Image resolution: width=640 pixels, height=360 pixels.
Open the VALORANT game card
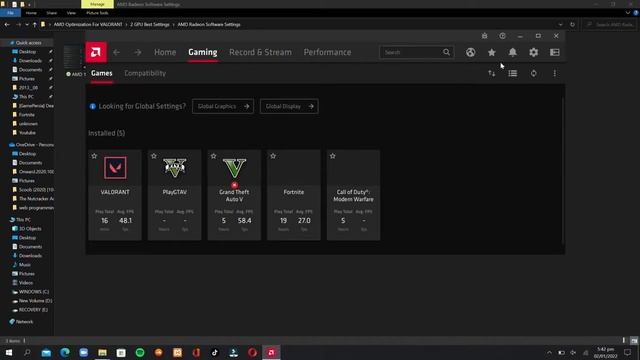coord(115,195)
